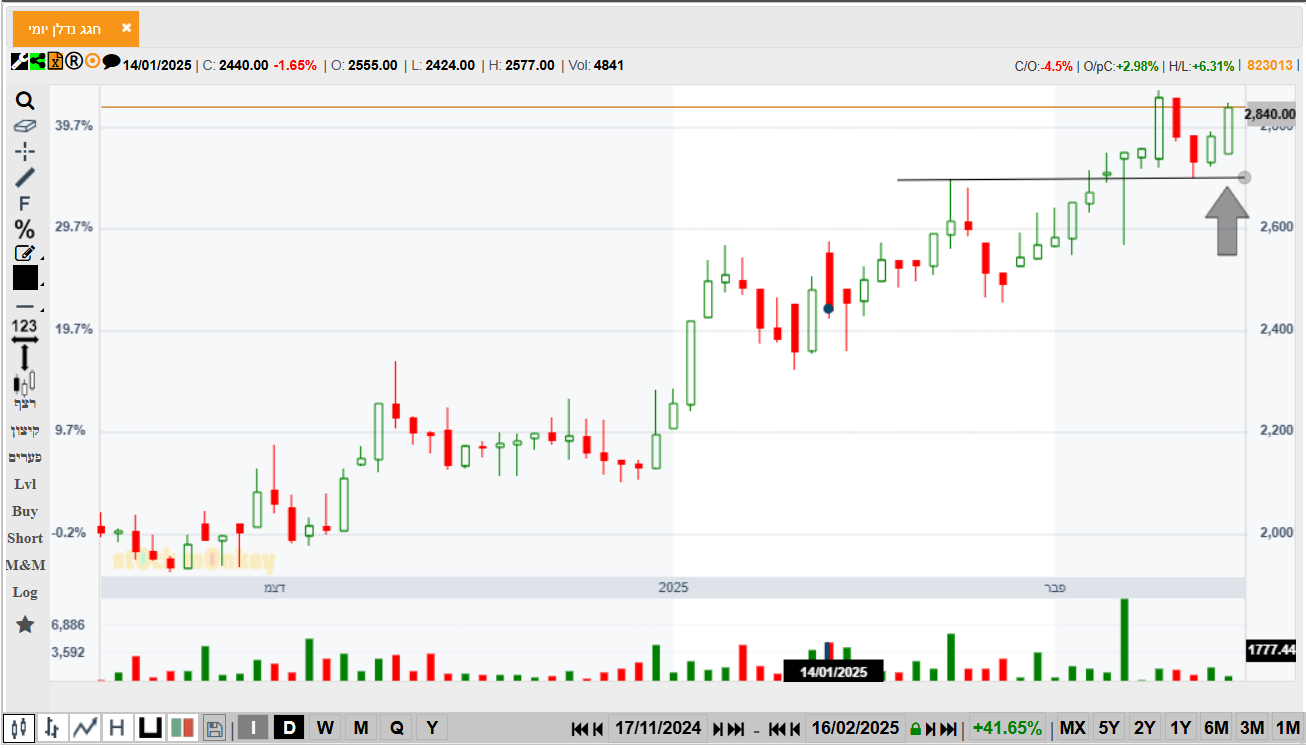Switch to candlestick chart type
This screenshot has height=748, width=1306.
19,728
